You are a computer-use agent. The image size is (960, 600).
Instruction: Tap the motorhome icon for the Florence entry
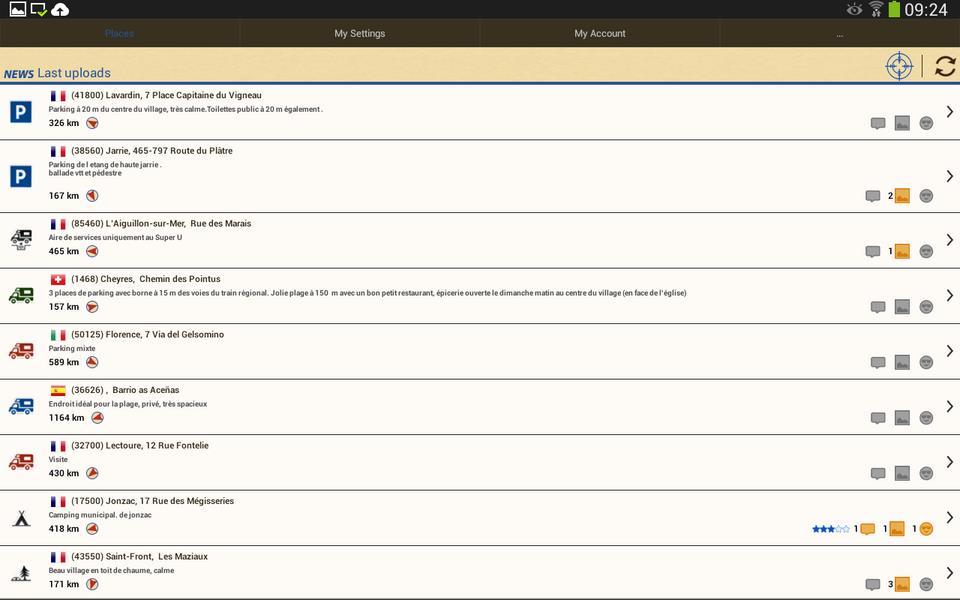pos(21,351)
